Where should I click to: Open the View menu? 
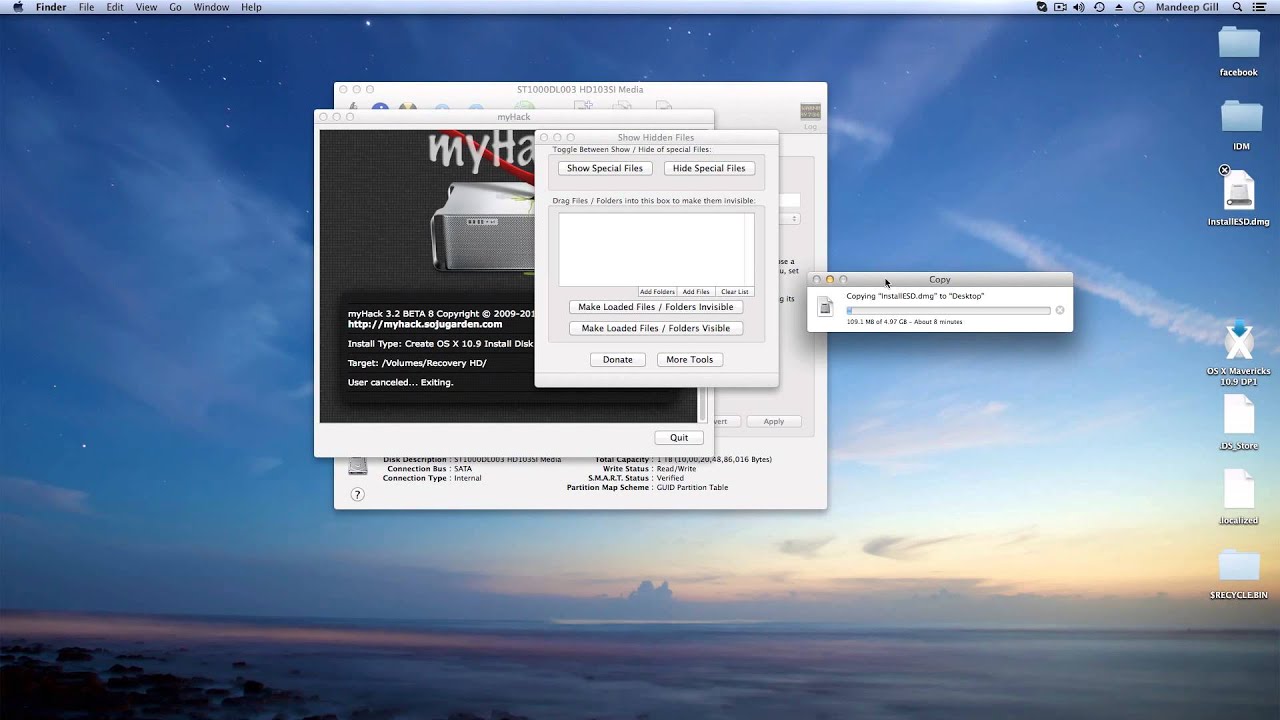146,7
